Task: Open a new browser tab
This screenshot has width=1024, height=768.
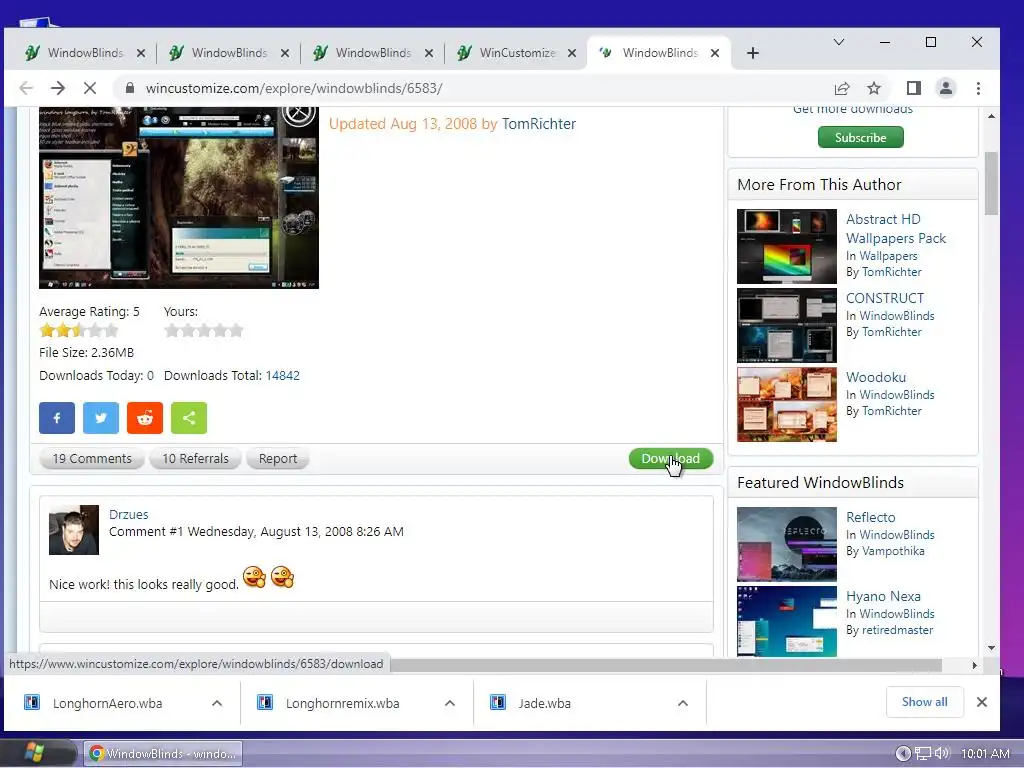Action: tap(752, 53)
